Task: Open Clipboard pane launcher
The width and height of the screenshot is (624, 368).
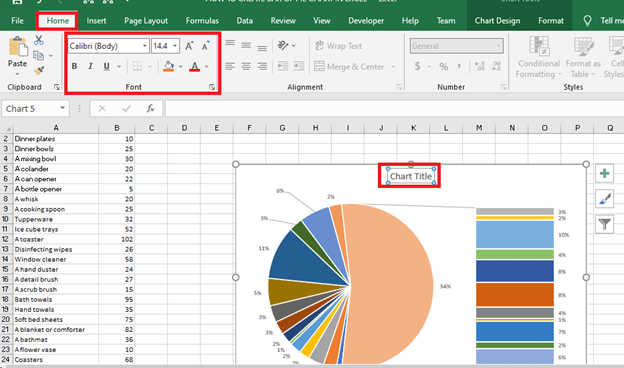Action: [x=57, y=87]
